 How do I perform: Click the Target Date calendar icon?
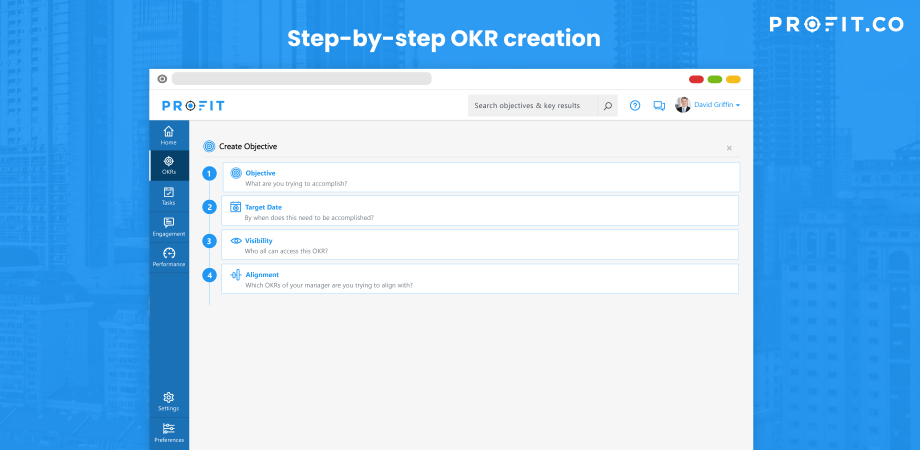pos(235,207)
